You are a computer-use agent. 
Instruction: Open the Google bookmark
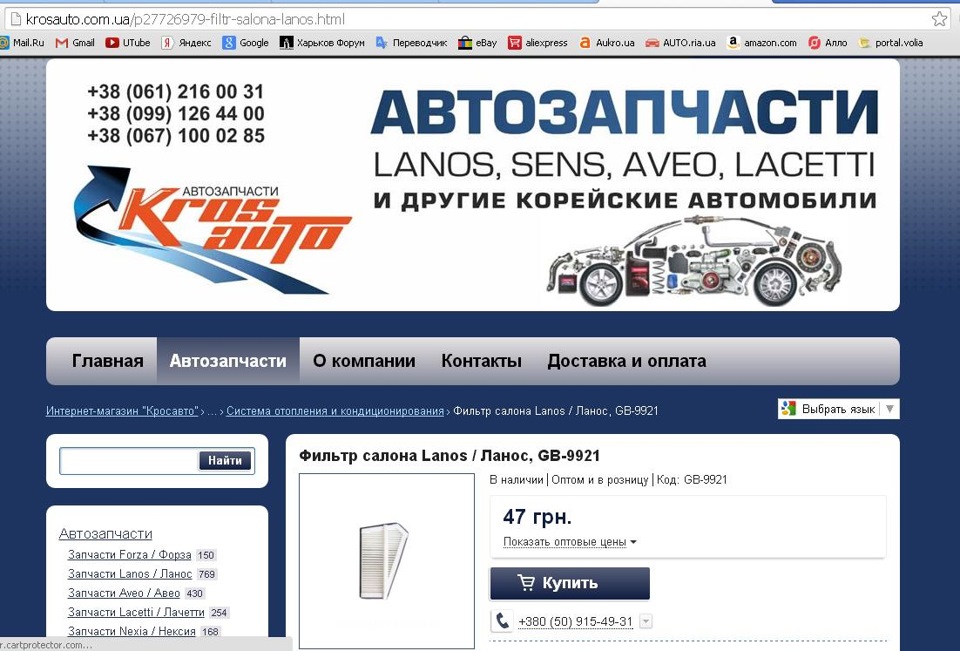point(246,43)
